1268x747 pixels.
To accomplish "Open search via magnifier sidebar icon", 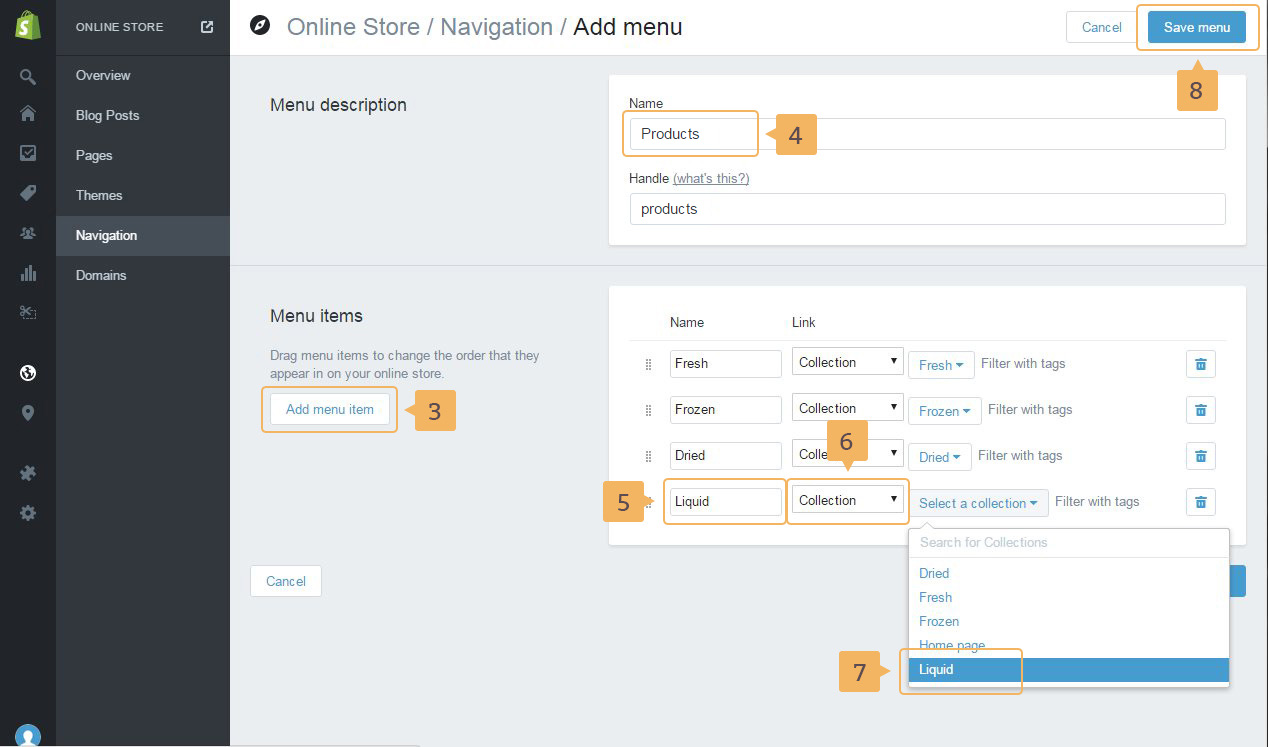I will (28, 77).
